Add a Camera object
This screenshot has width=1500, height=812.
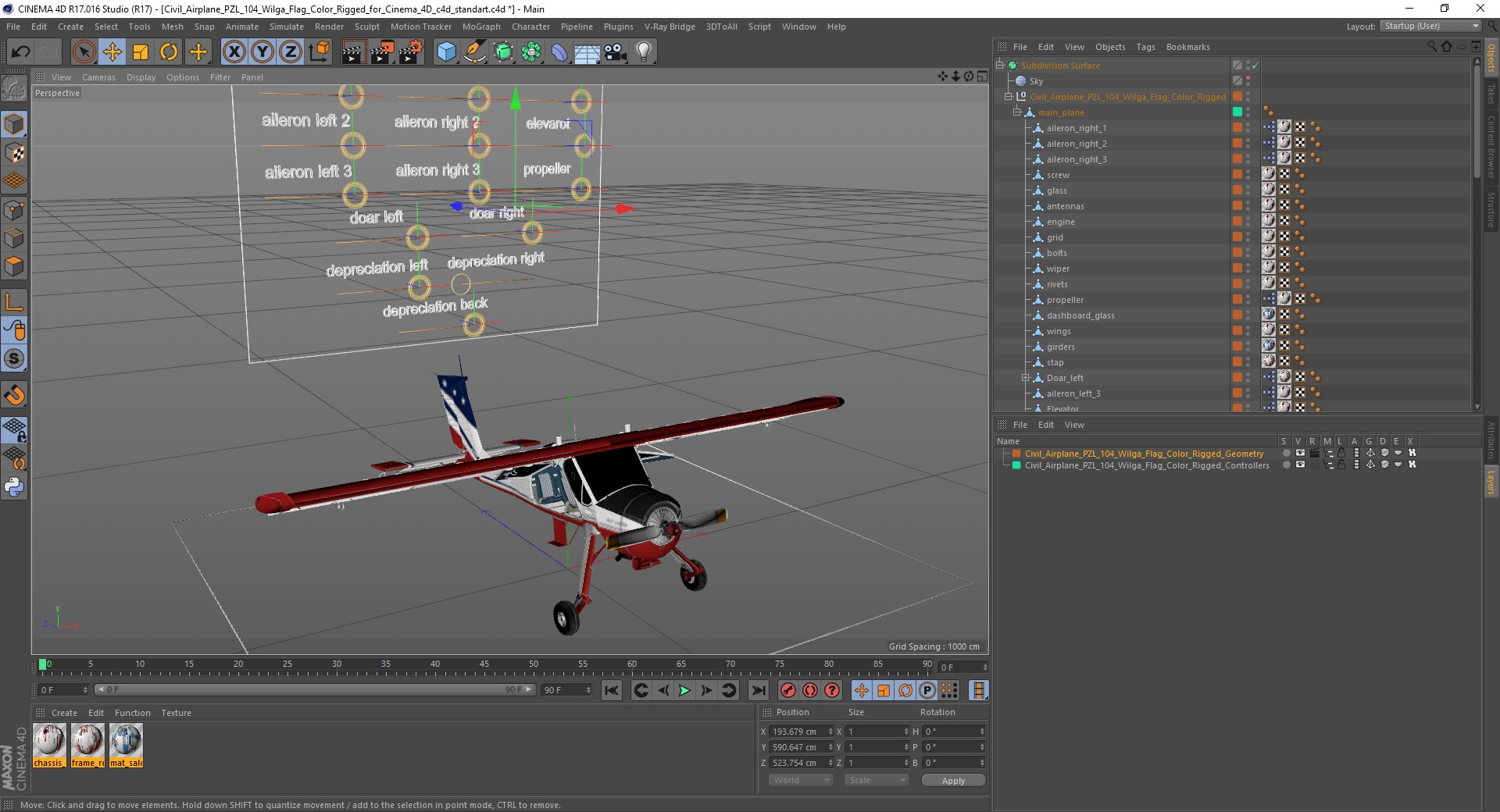[616, 52]
